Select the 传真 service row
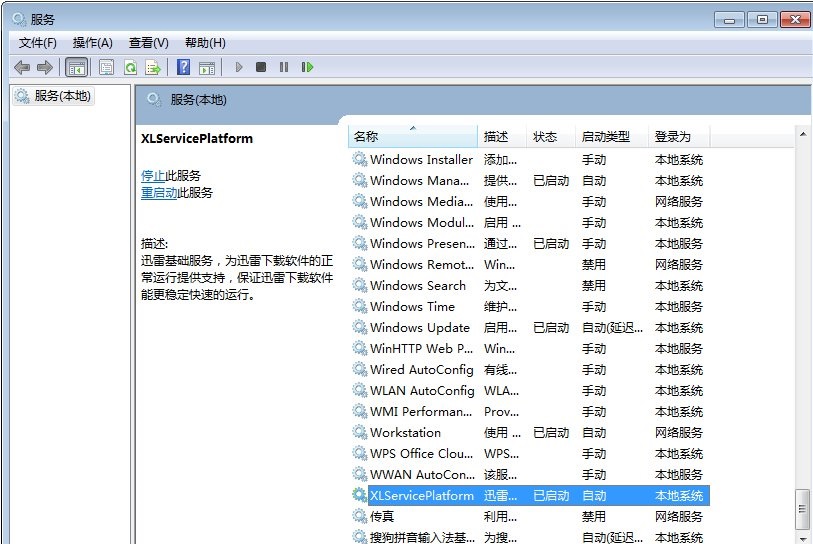 [x=529, y=517]
